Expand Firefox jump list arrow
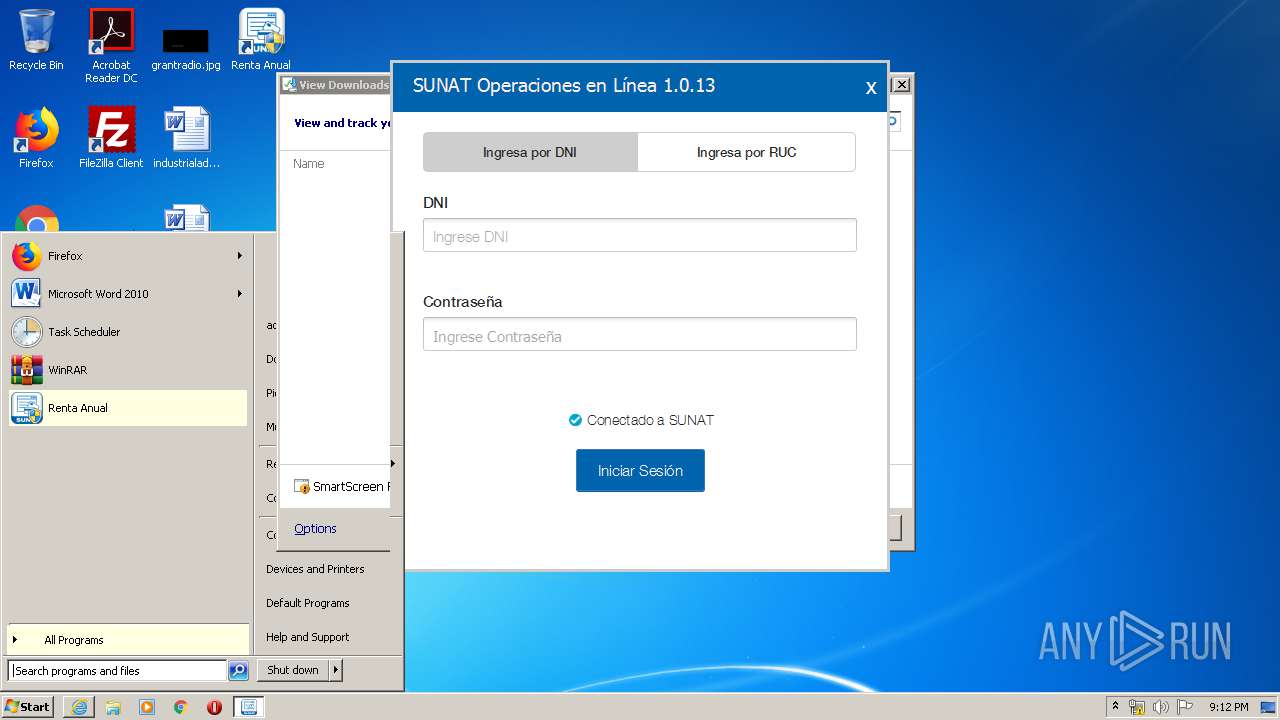Viewport: 1280px width, 720px height. pyautogui.click(x=240, y=256)
